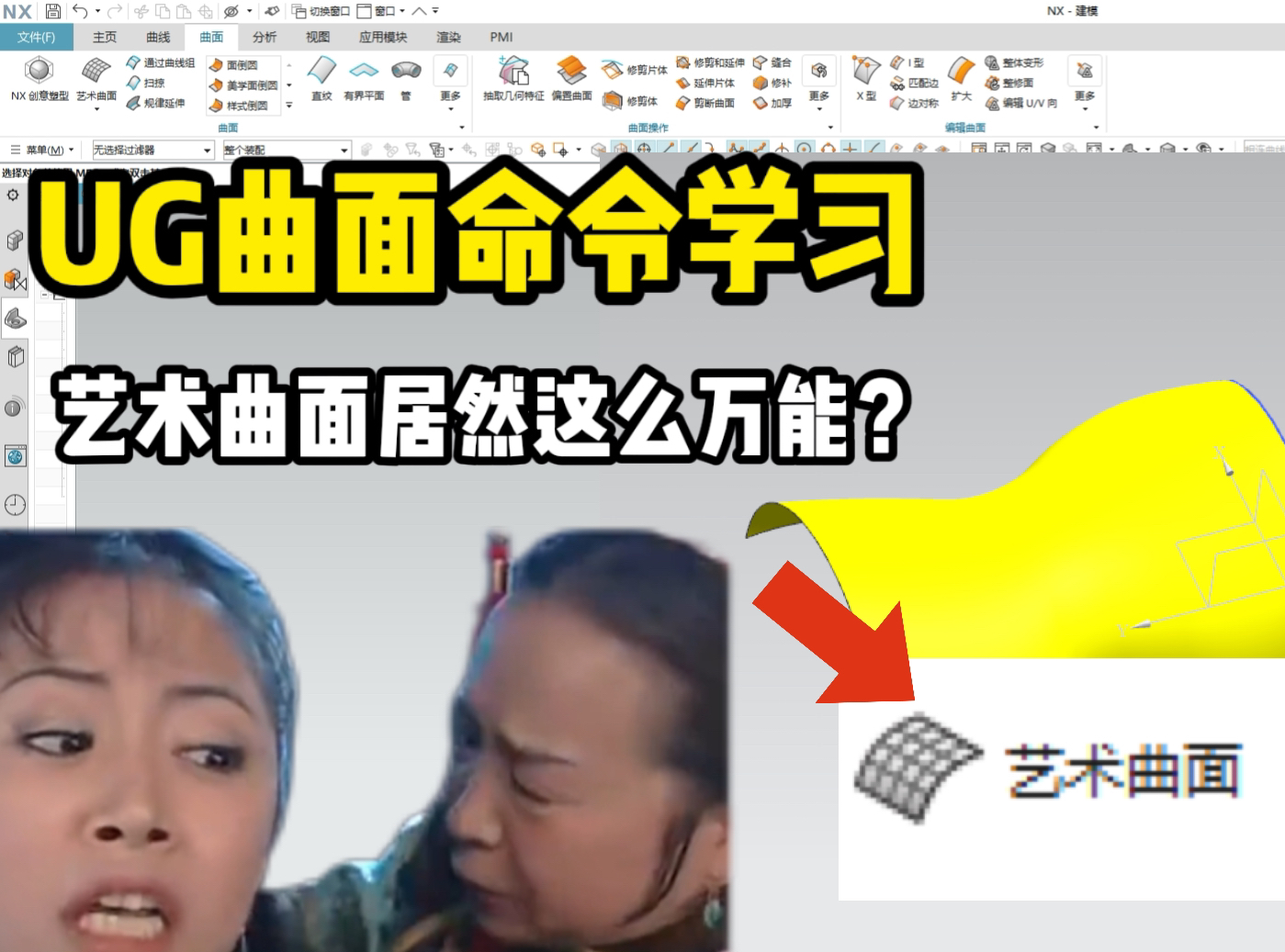Select 美学面倒圆 in the gallery

(x=244, y=85)
